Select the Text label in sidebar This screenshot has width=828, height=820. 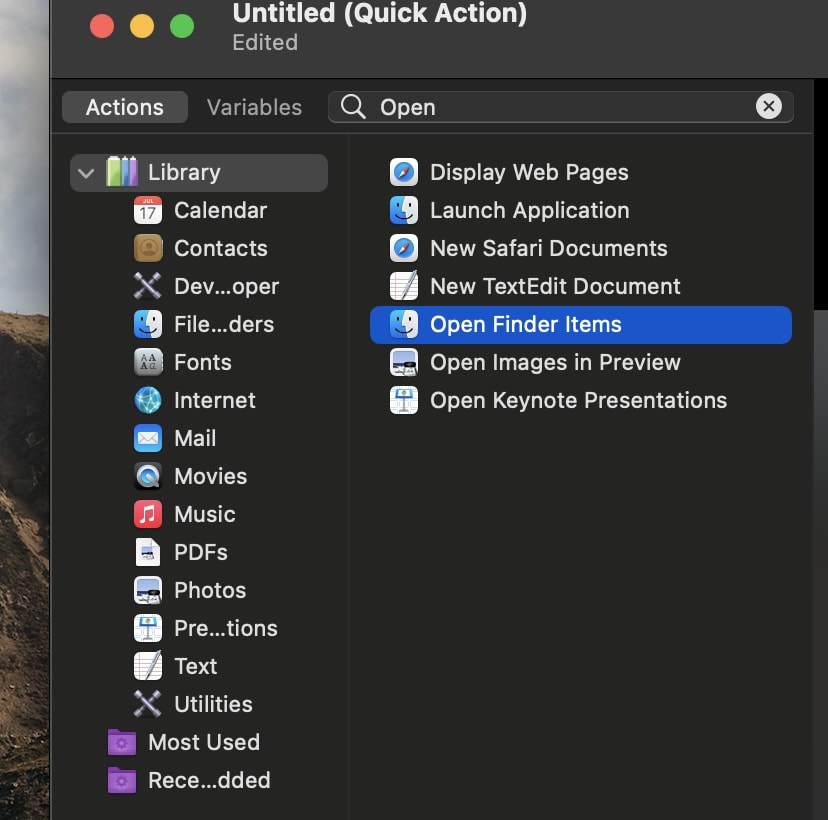(195, 667)
